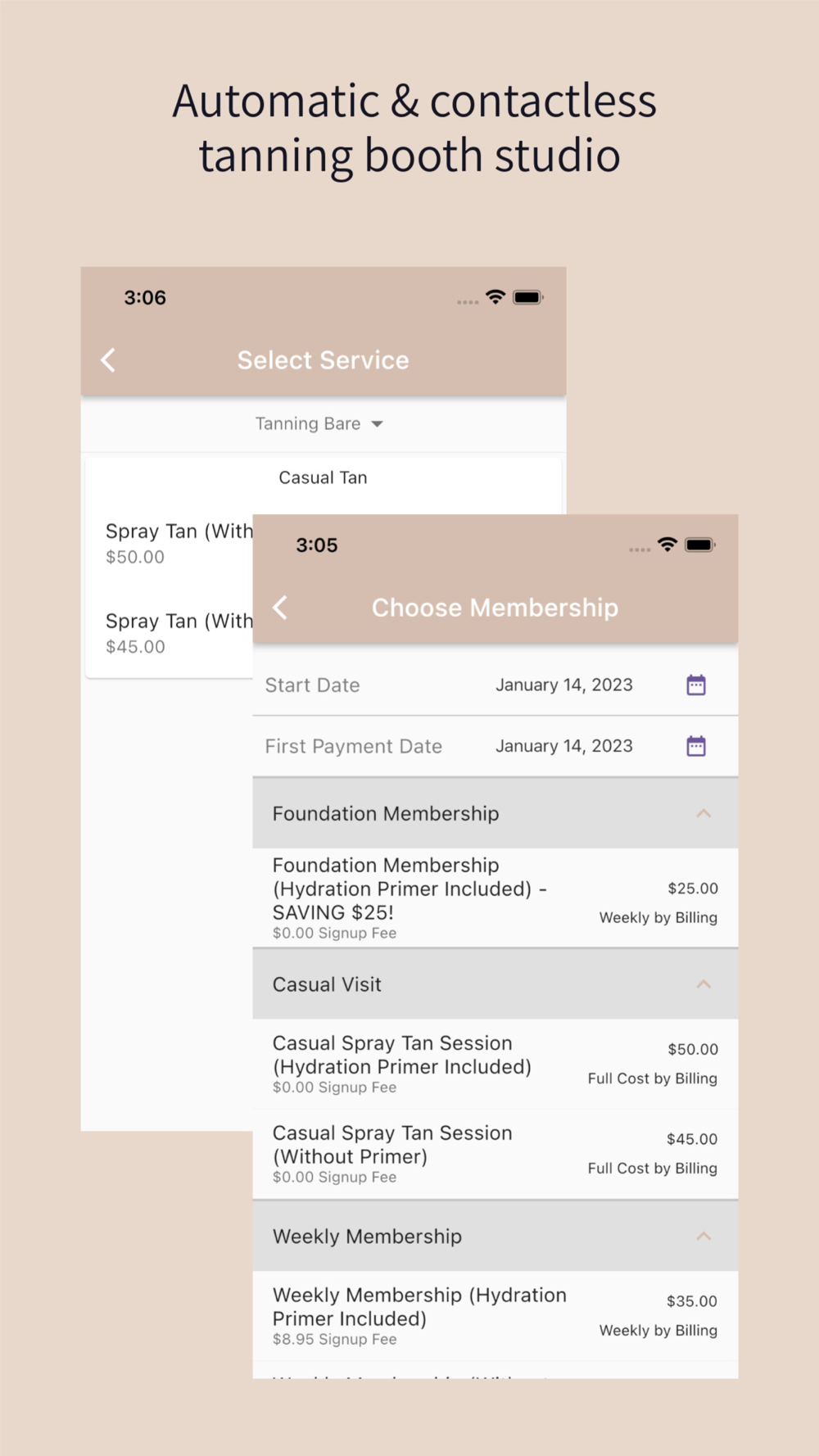Viewport: 819px width, 1456px height.
Task: Select Foundation Membership SAVING $25 plan
Action: (x=495, y=898)
